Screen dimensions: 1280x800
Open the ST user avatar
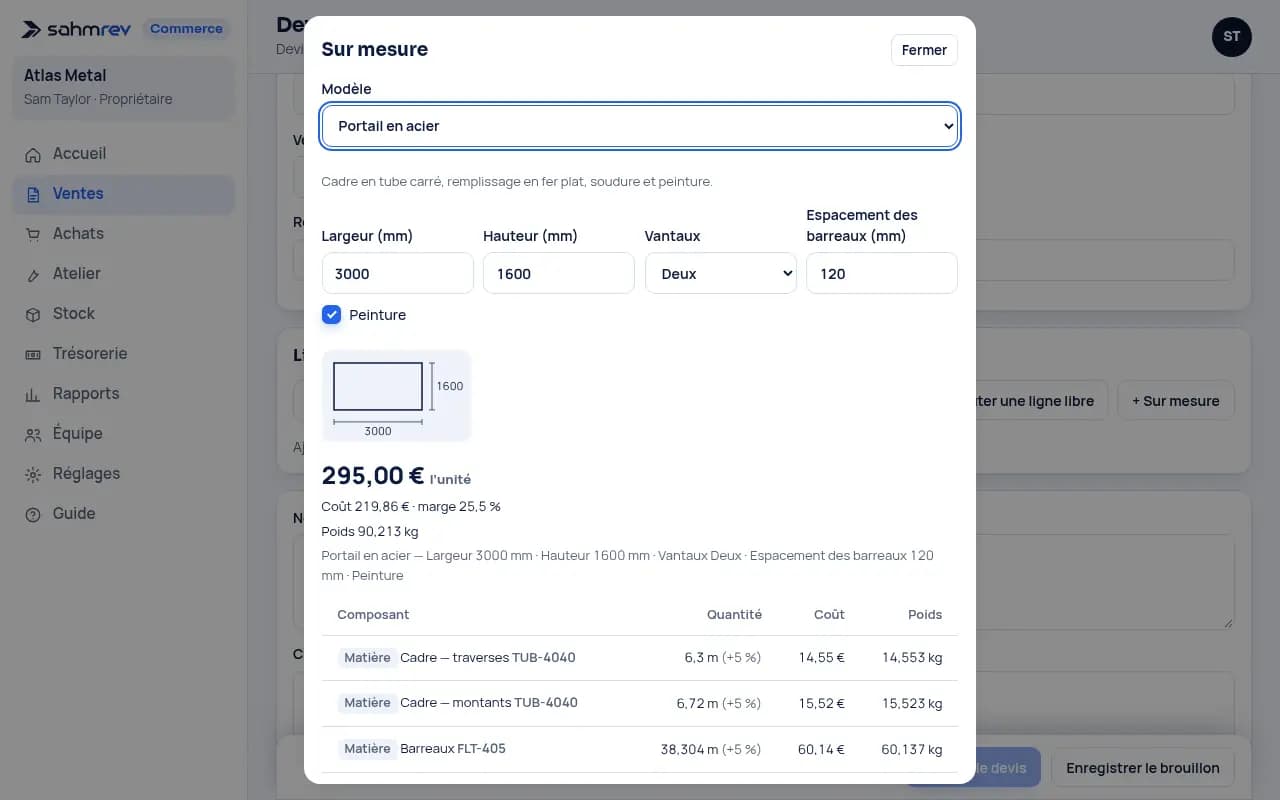1231,37
